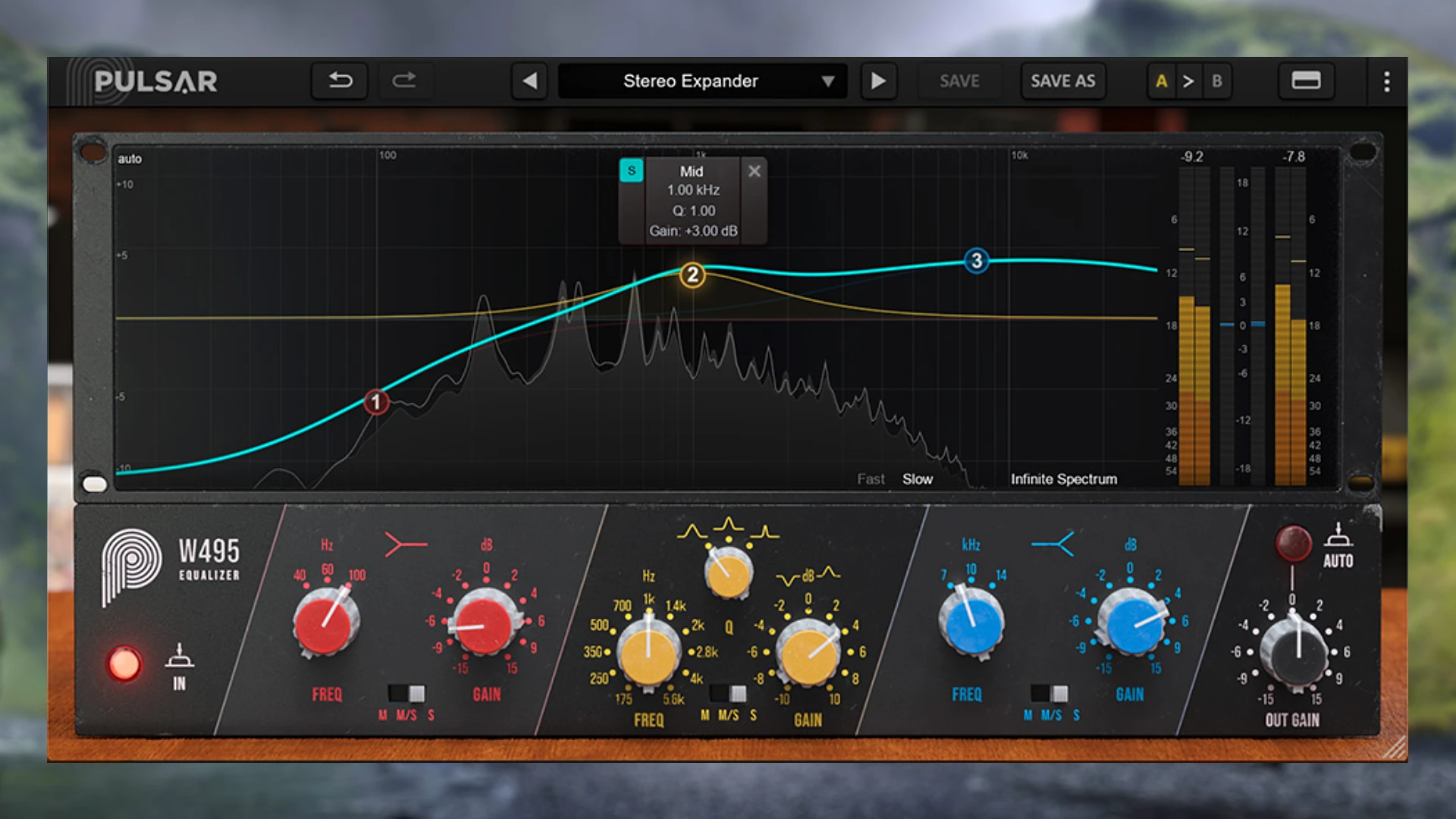Click the SAVE AS button
This screenshot has width=1456, height=819.
click(1062, 80)
